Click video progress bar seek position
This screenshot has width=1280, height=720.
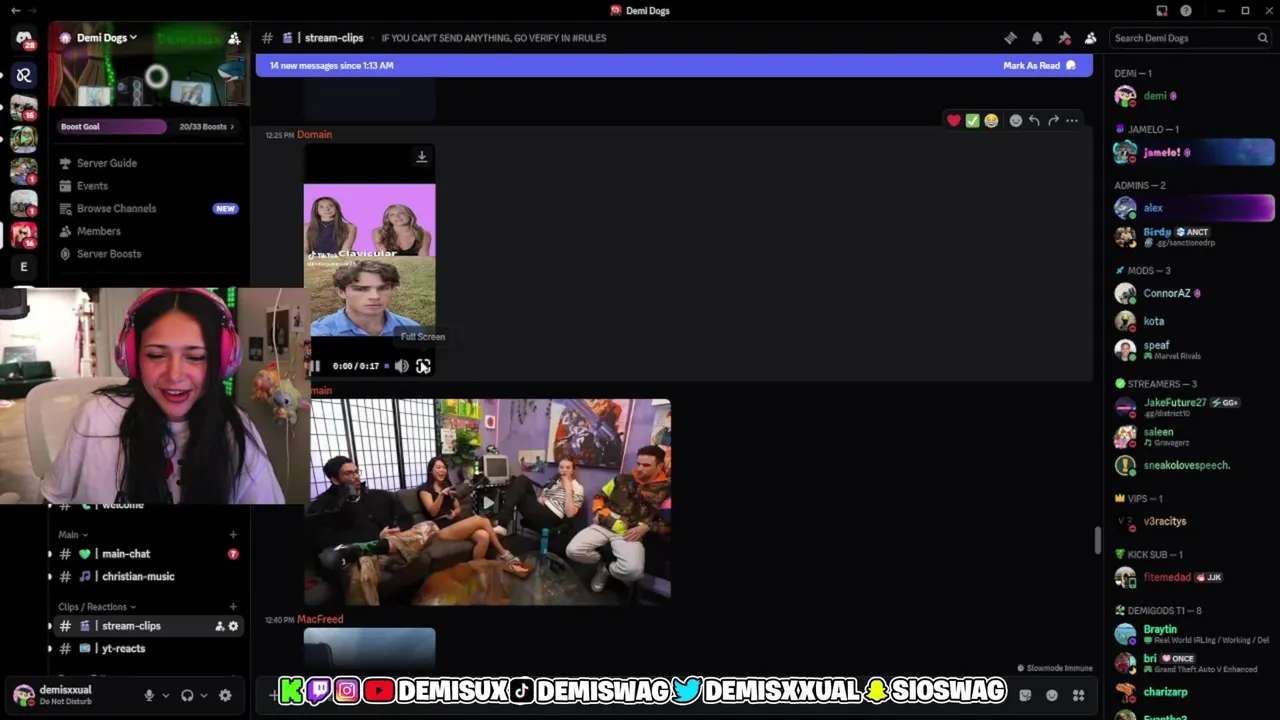point(386,366)
